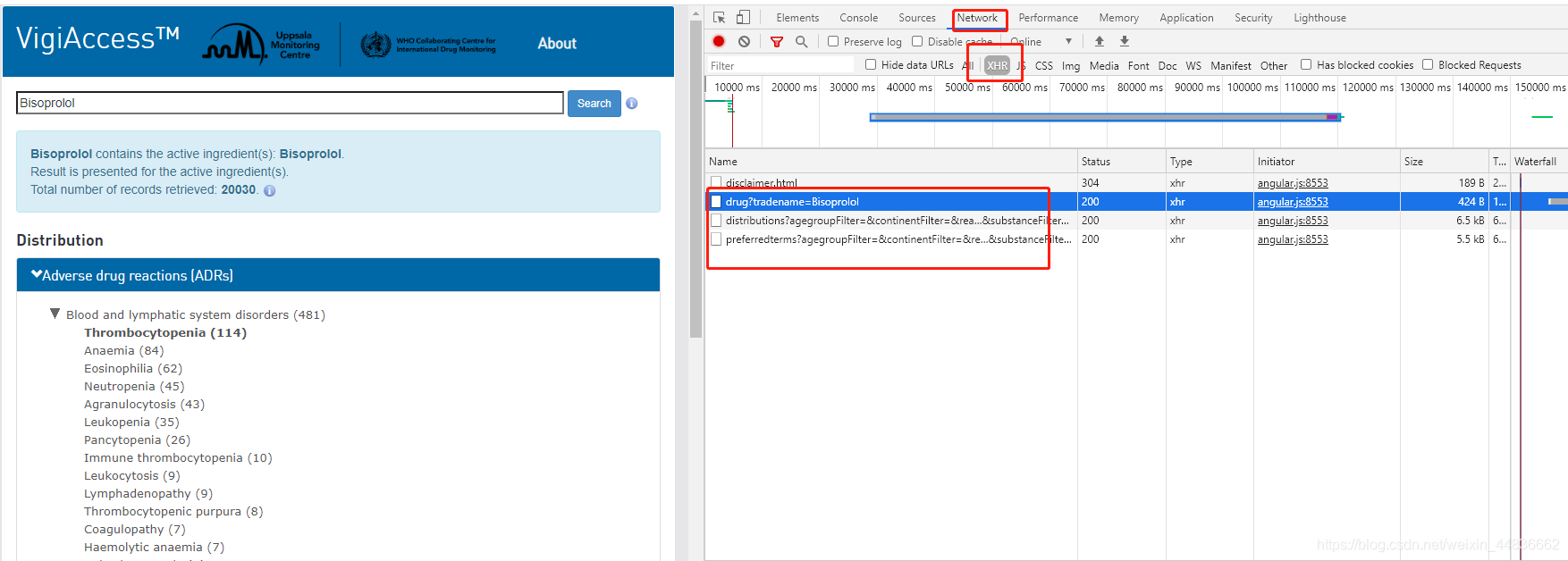
Task: Select the CSS request filter
Action: coord(1044,65)
